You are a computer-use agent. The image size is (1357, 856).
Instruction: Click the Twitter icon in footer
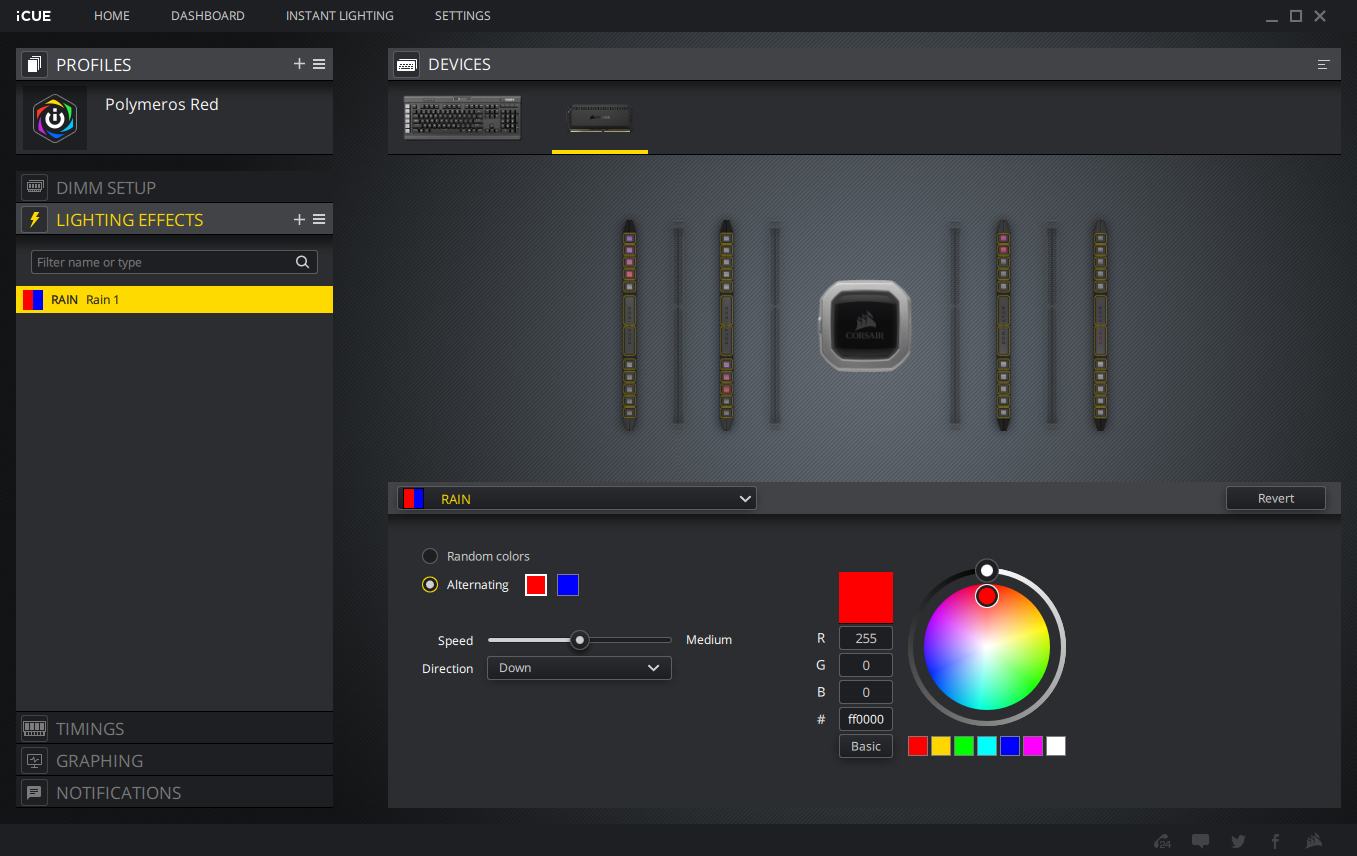1238,841
